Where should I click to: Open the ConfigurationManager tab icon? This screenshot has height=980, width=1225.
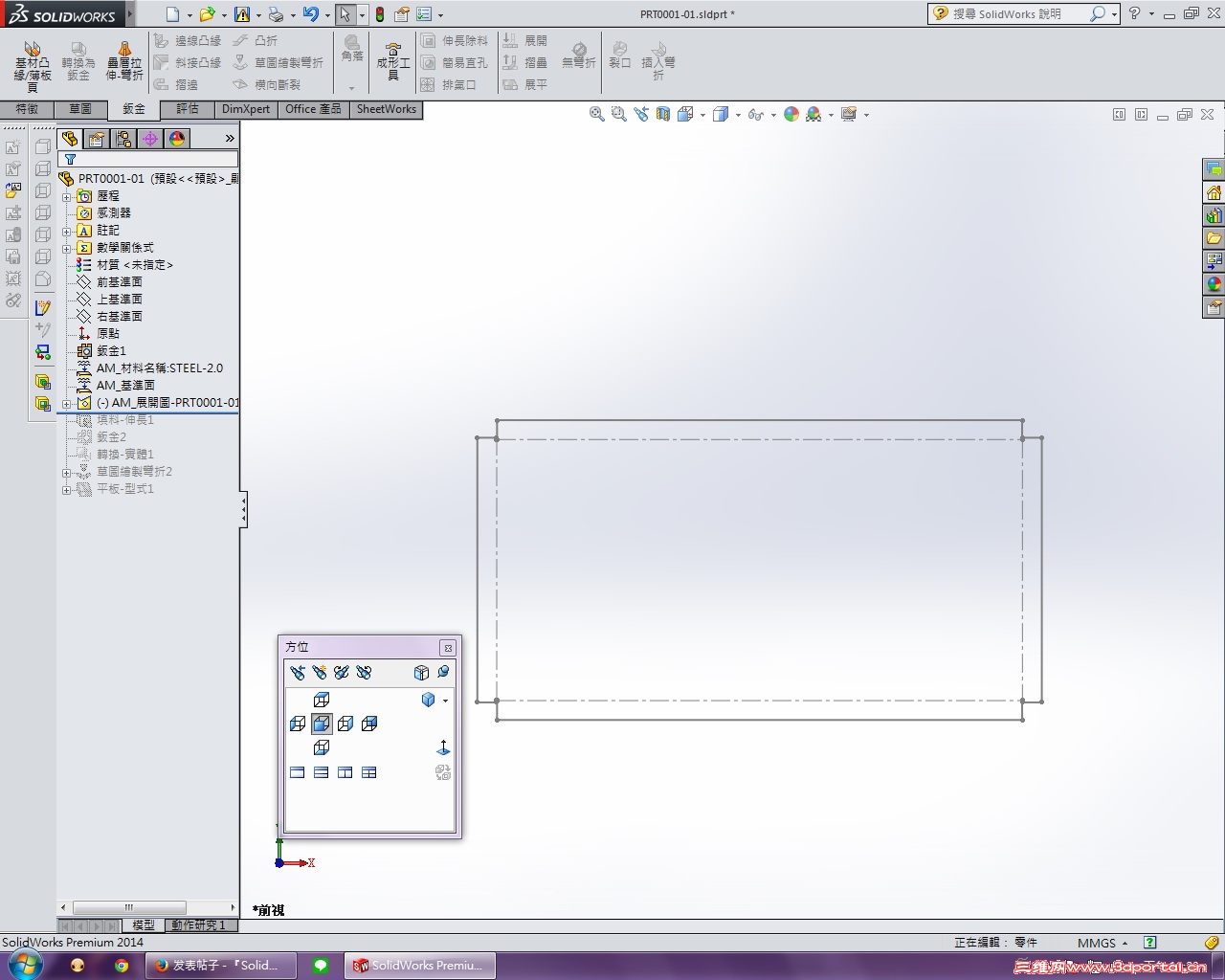pos(123,139)
